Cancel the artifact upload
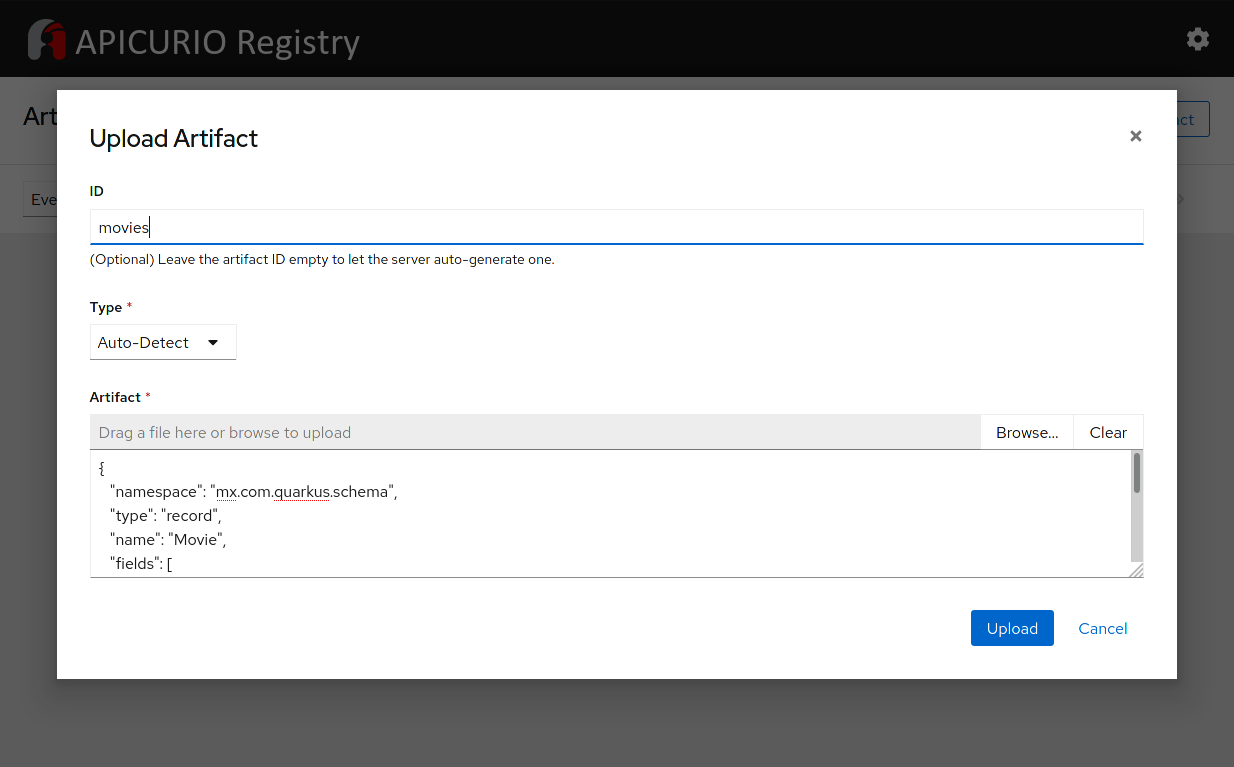This screenshot has width=1234, height=767. coord(1102,628)
